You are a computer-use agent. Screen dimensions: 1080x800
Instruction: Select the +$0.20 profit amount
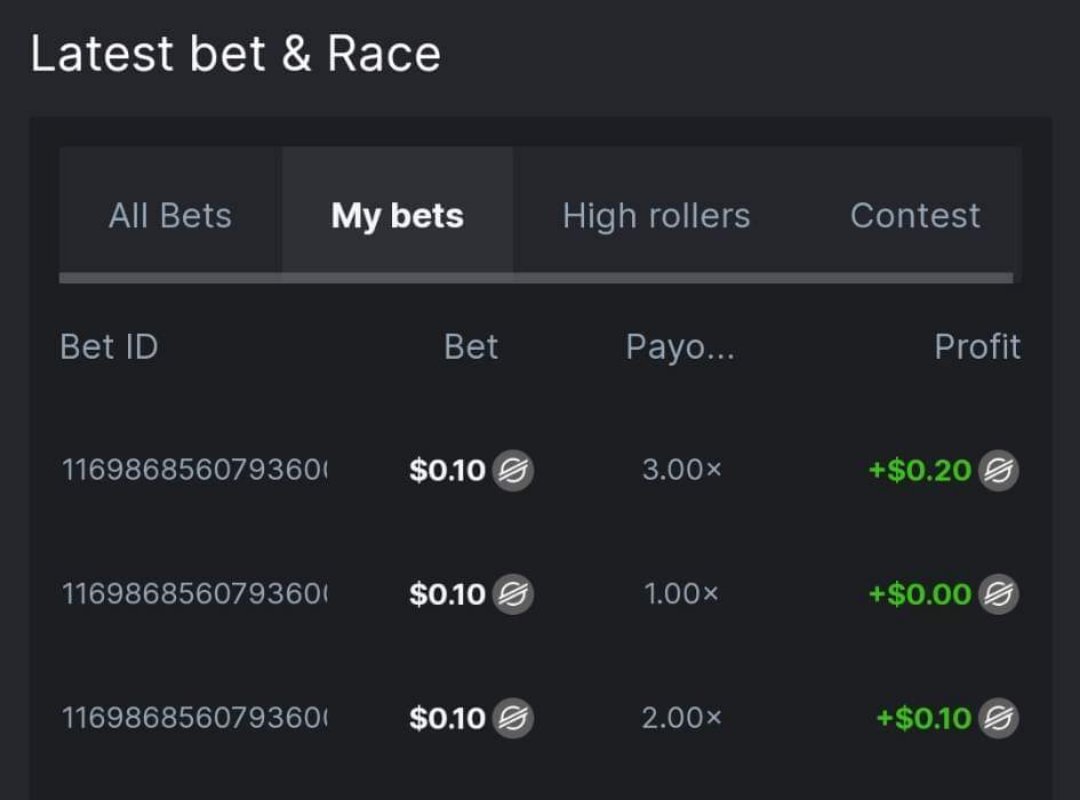(x=920, y=469)
